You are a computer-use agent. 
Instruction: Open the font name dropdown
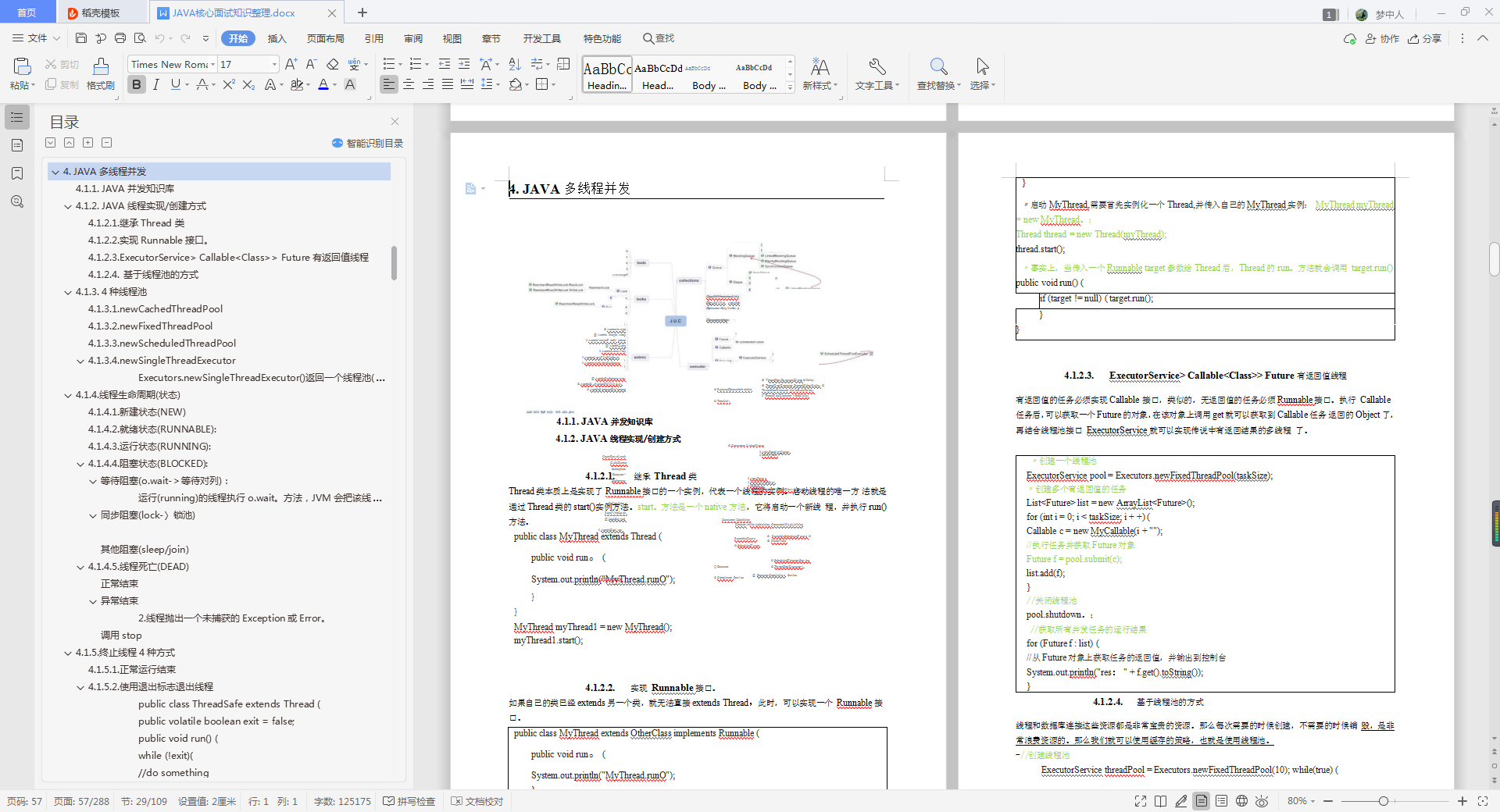click(x=213, y=64)
